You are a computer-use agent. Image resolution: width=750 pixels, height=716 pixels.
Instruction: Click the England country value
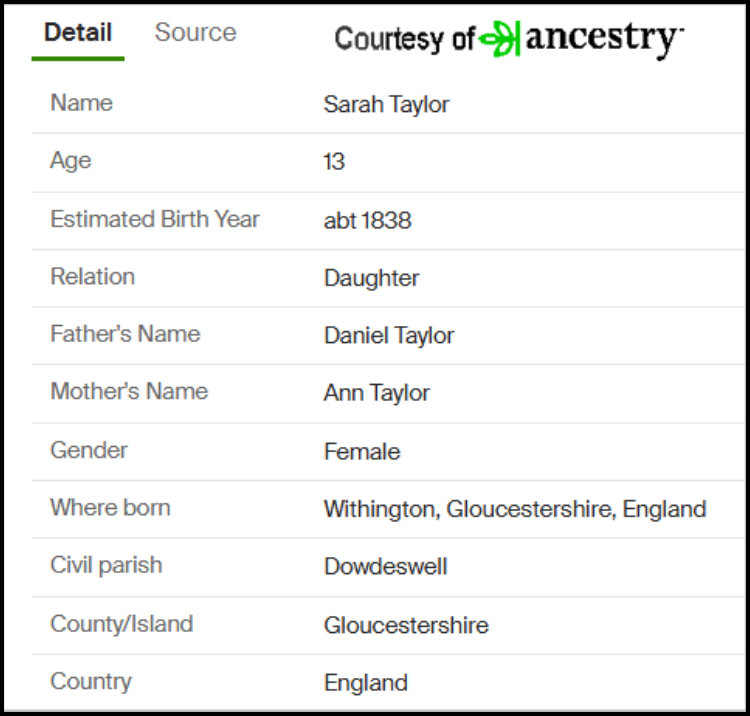pyautogui.click(x=365, y=684)
